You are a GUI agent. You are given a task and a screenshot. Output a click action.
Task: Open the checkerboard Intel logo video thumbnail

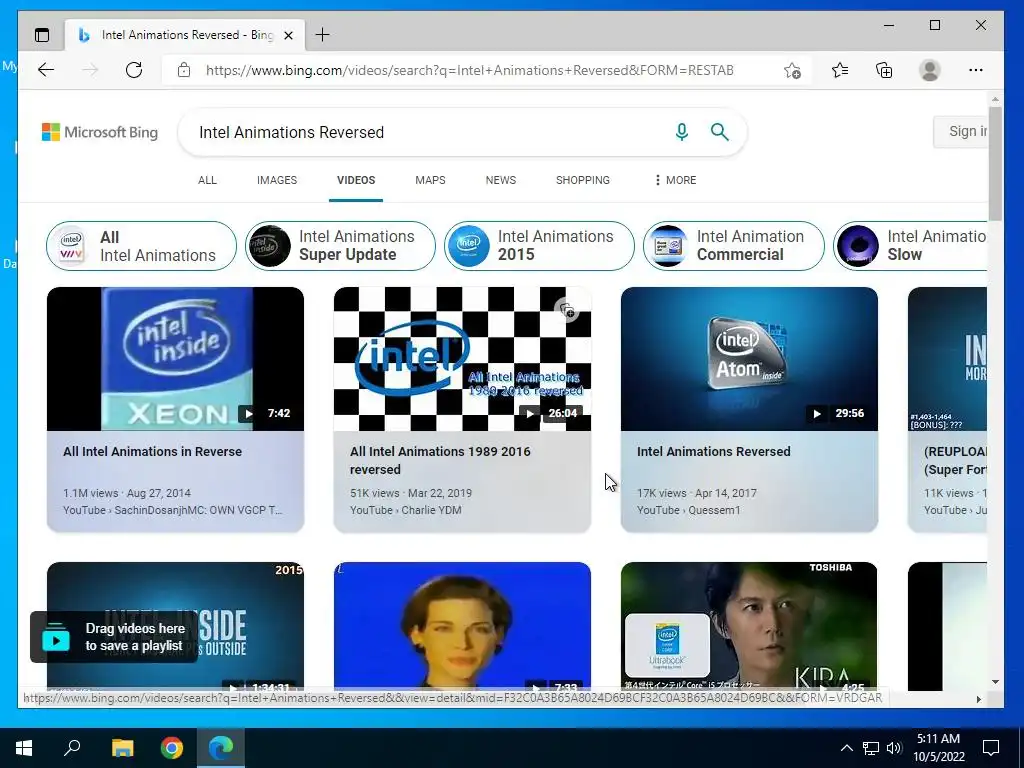pos(462,359)
